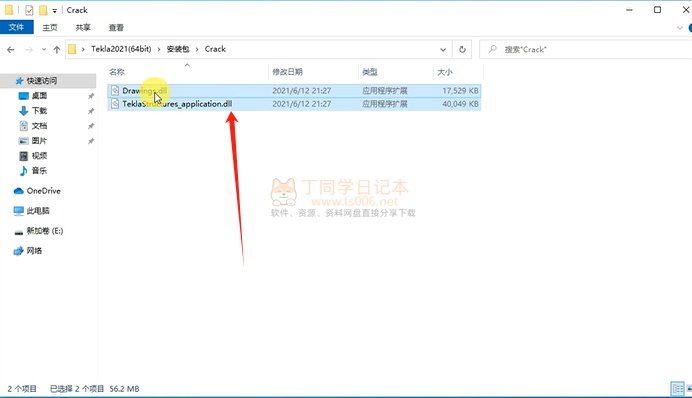This screenshot has height=398, width=692.
Task: Select TeklaStructures_application.dll file icon
Action: 115,104
